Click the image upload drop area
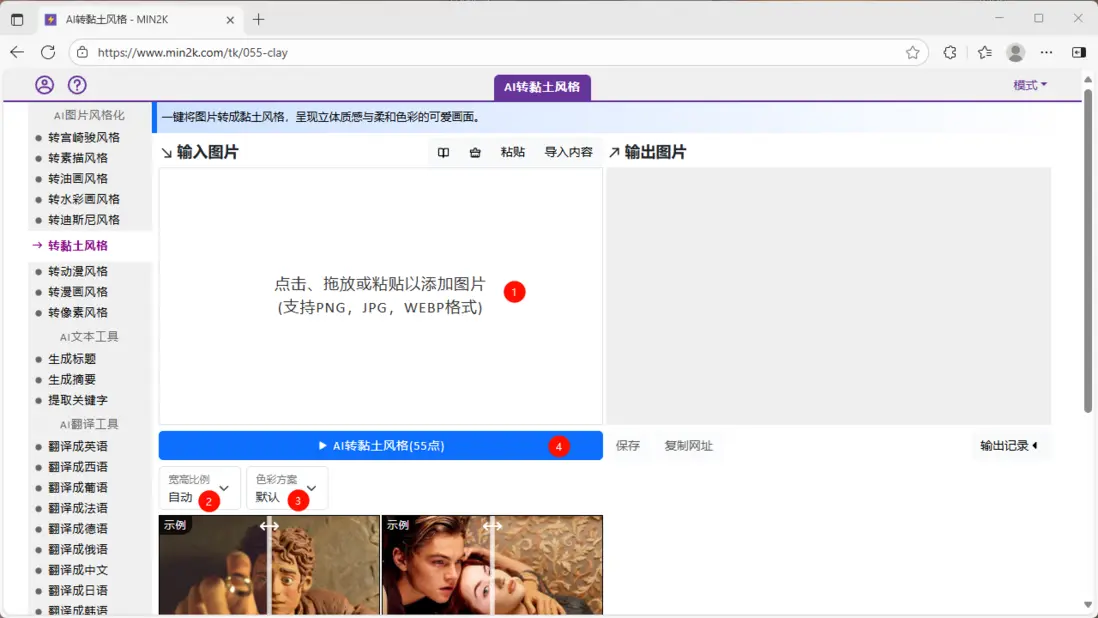The width and height of the screenshot is (1098, 618). pos(381,296)
